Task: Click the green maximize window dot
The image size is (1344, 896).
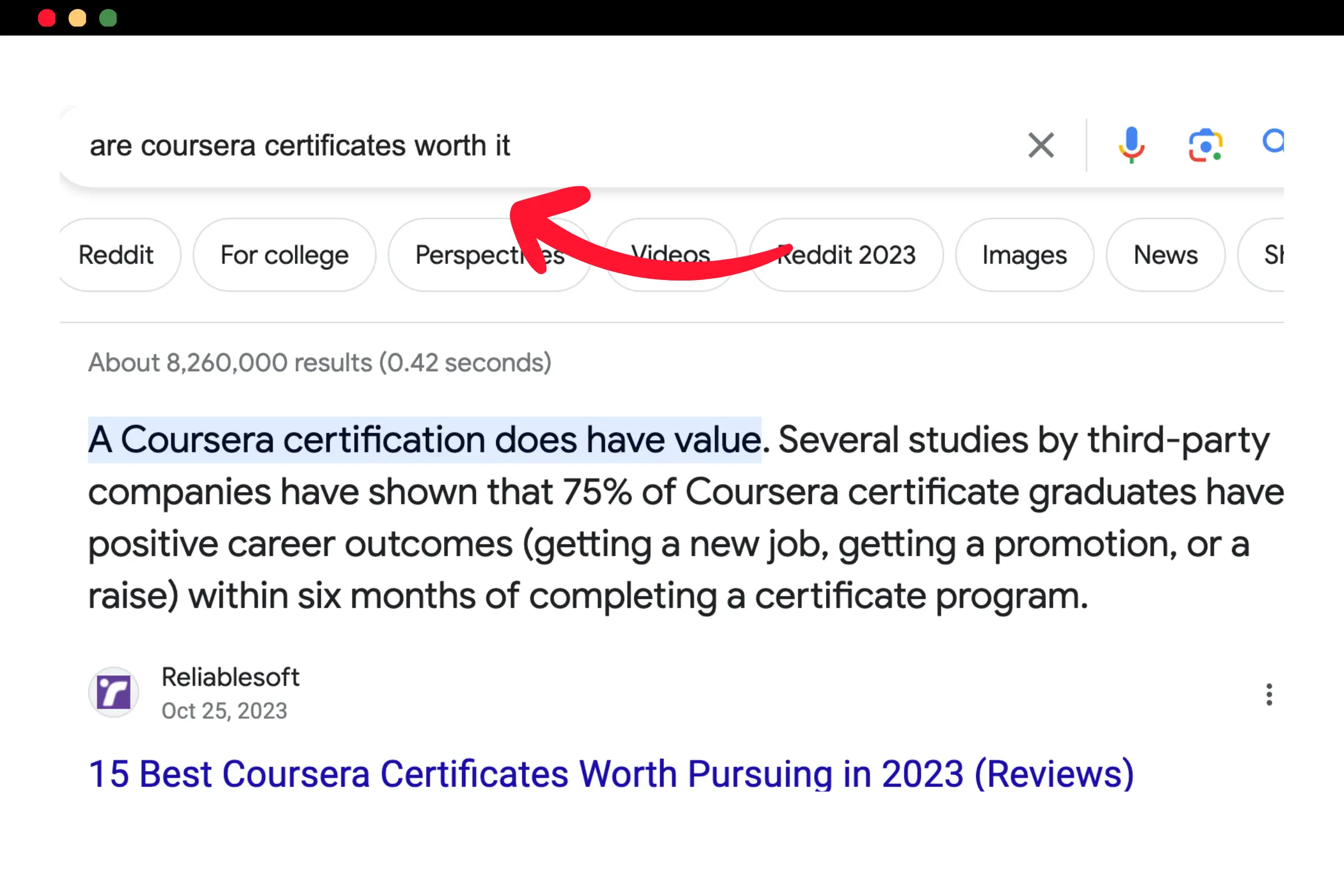Action: [108, 18]
